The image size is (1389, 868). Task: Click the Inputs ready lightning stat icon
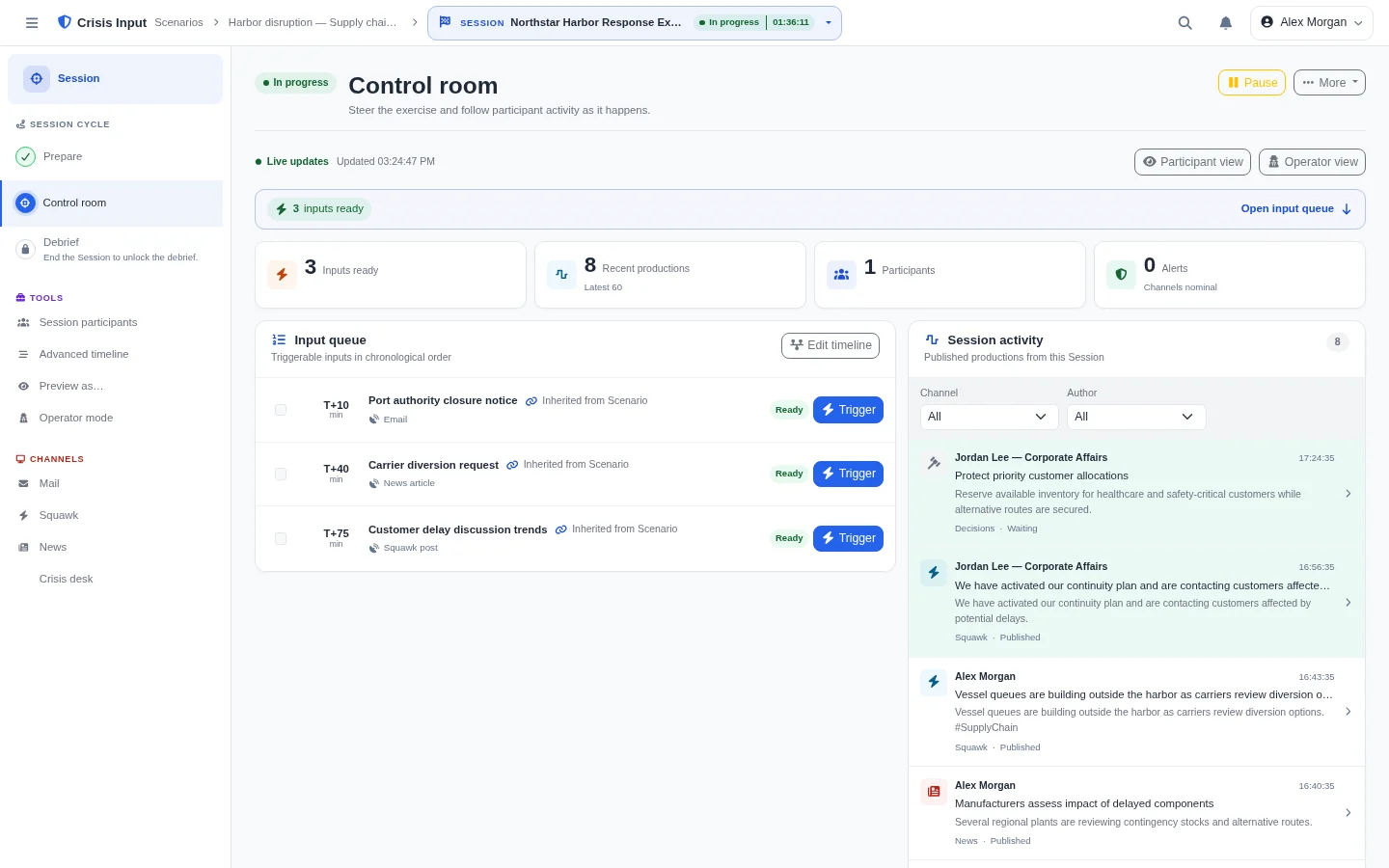pyautogui.click(x=282, y=275)
